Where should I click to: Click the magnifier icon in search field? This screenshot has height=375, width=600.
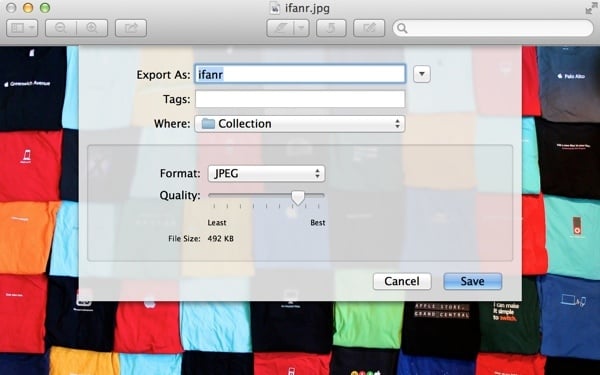click(x=402, y=28)
